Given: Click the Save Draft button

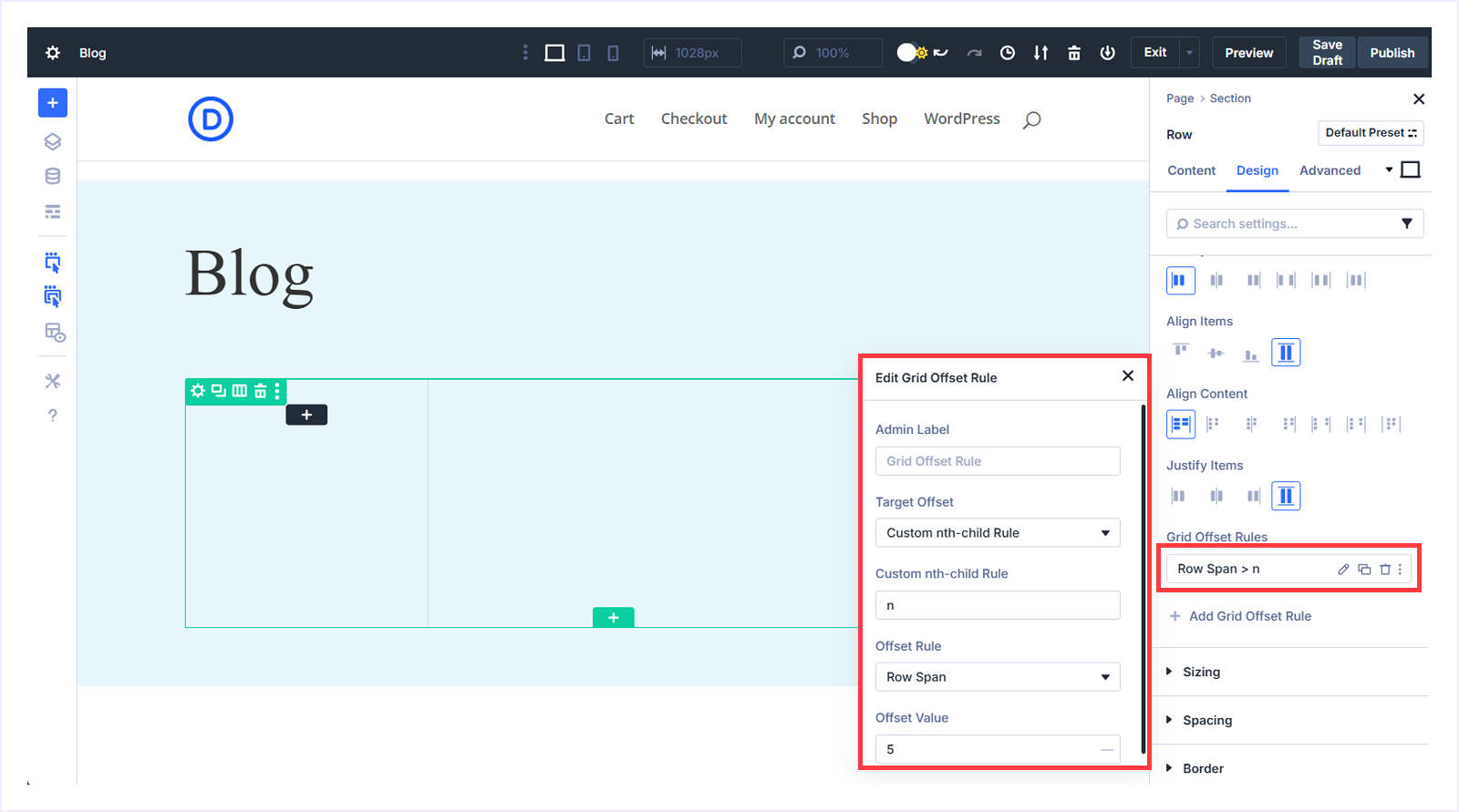Looking at the screenshot, I should pyautogui.click(x=1327, y=53).
